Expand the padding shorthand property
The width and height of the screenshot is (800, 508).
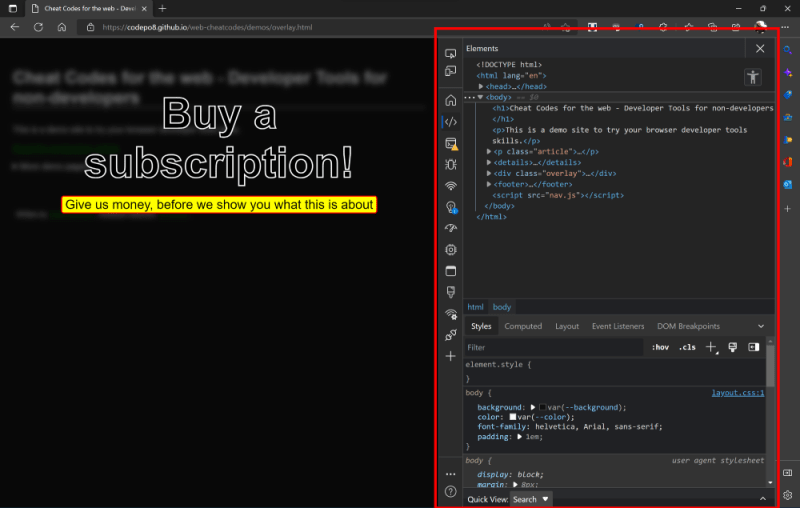click(519, 437)
